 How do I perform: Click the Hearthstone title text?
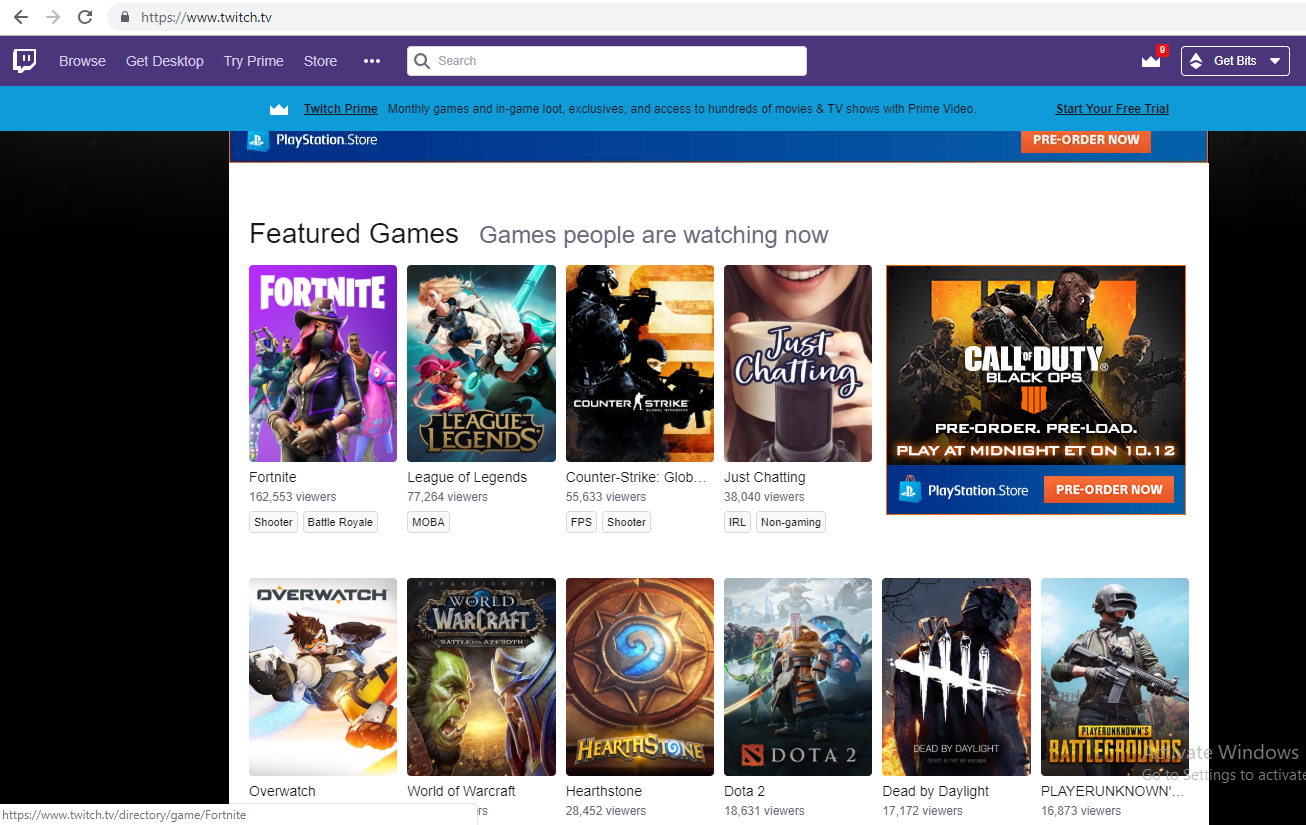[604, 791]
